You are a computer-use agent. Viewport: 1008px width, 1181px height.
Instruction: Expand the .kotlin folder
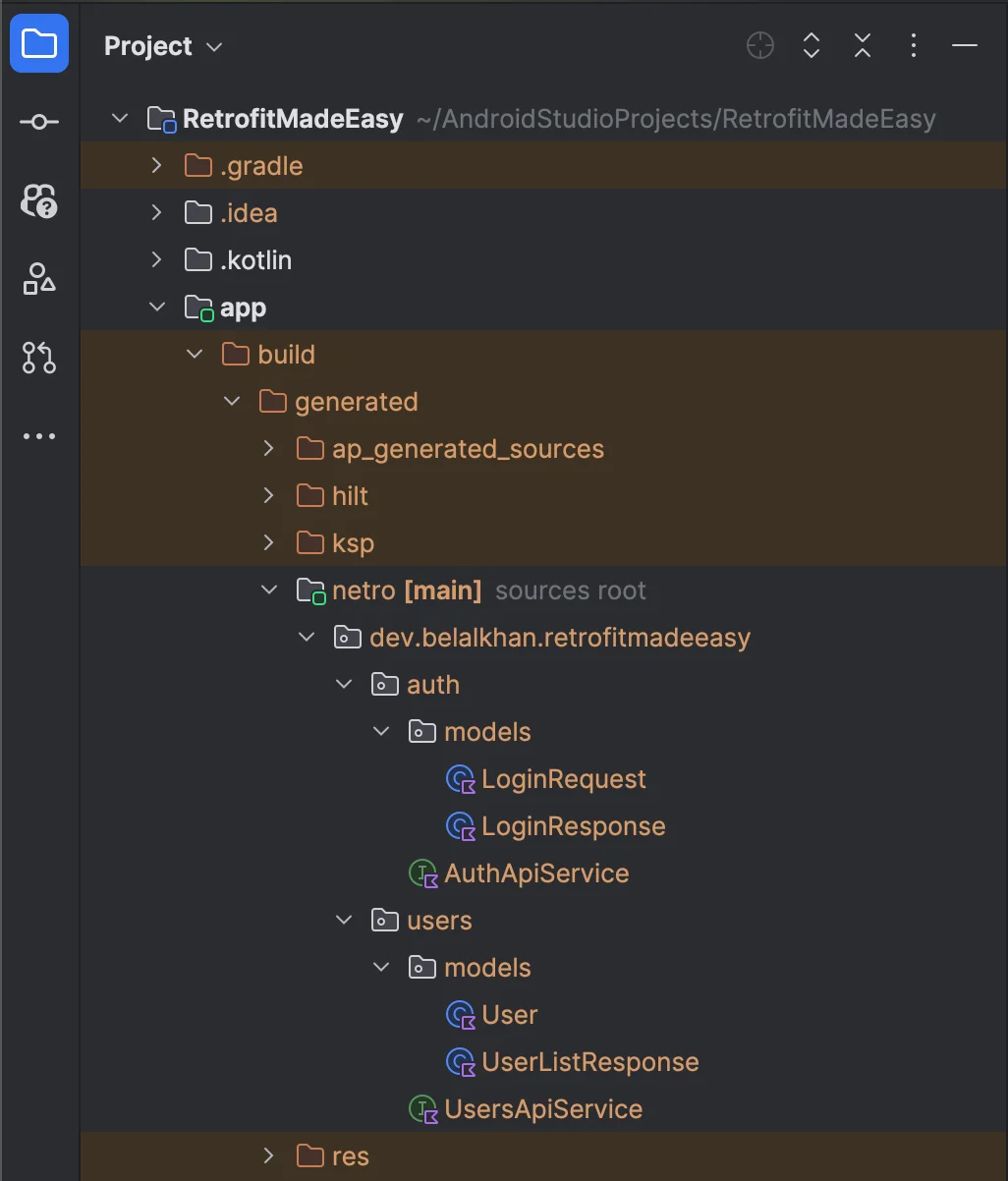pos(156,260)
